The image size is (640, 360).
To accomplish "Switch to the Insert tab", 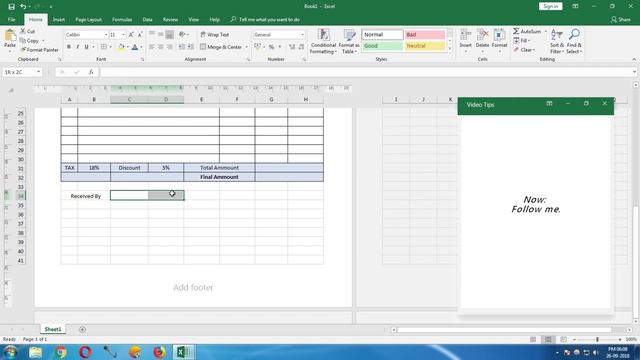I will tap(59, 20).
